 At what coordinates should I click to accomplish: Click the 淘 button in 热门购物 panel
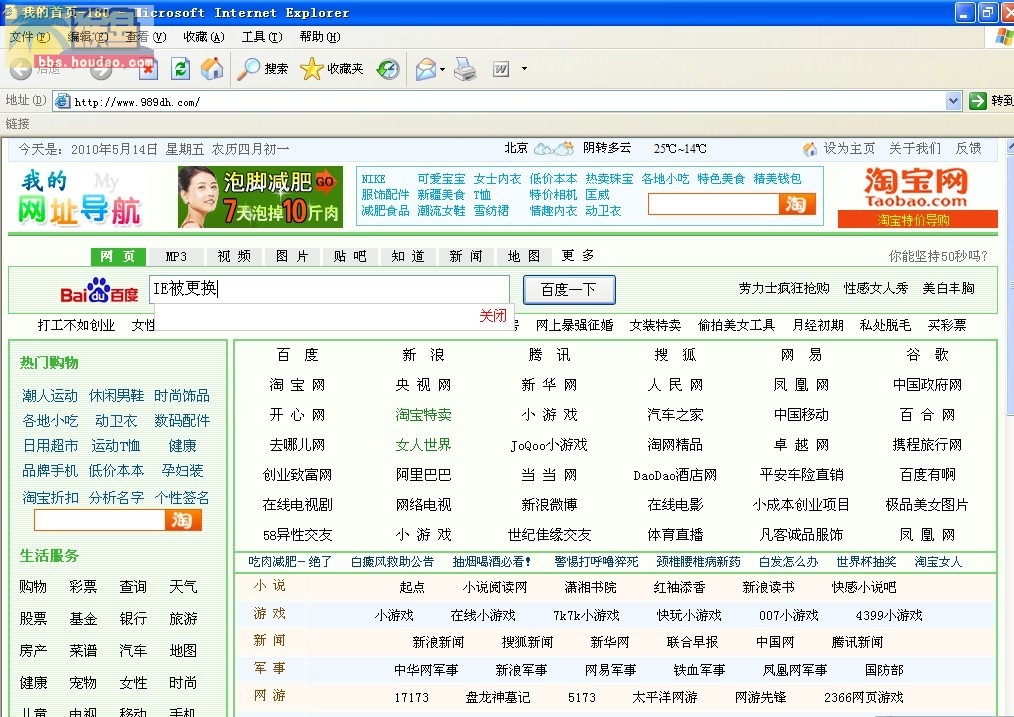click(183, 520)
